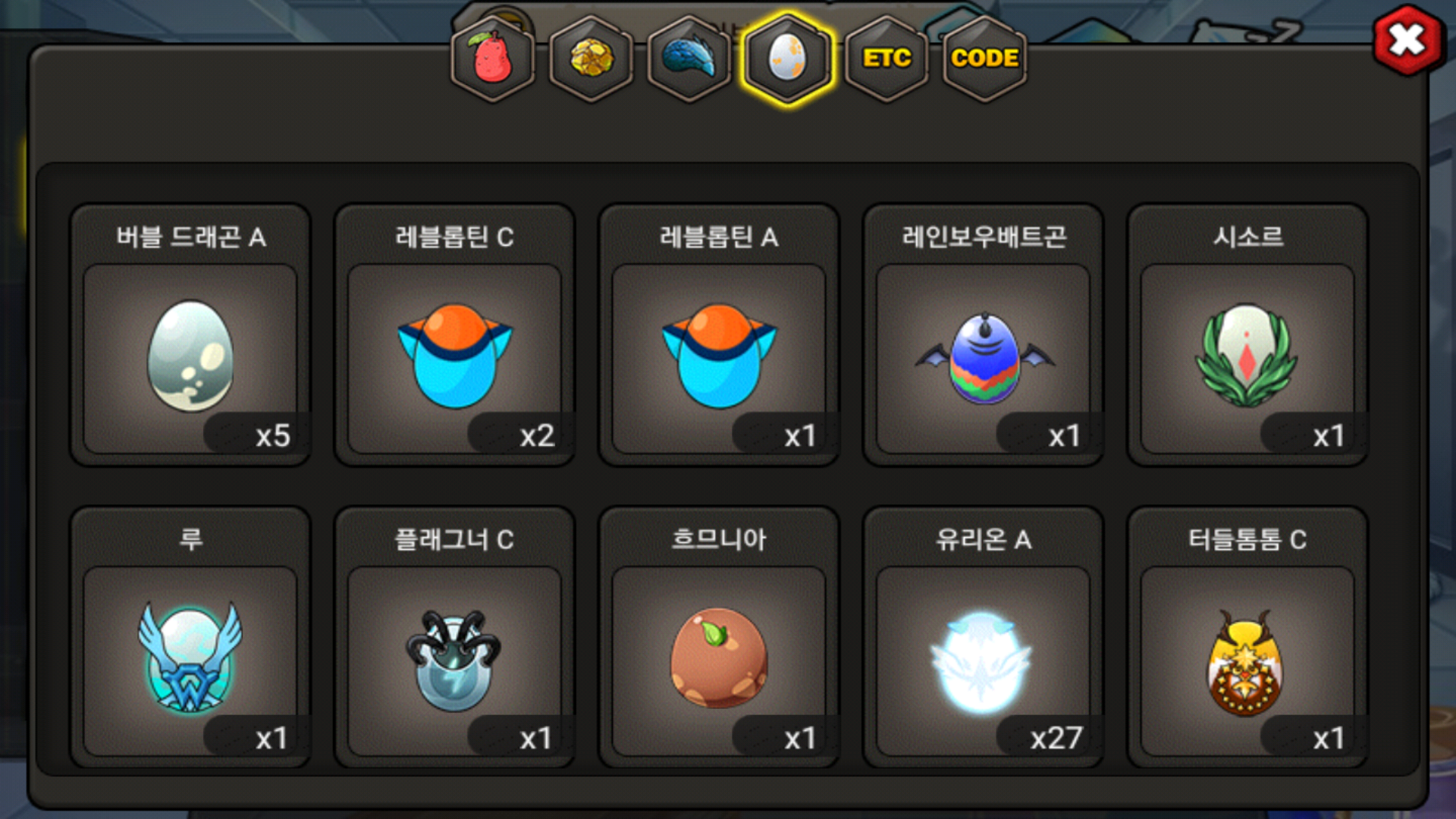Pick the 레블롭틴 A egg

tap(719, 334)
